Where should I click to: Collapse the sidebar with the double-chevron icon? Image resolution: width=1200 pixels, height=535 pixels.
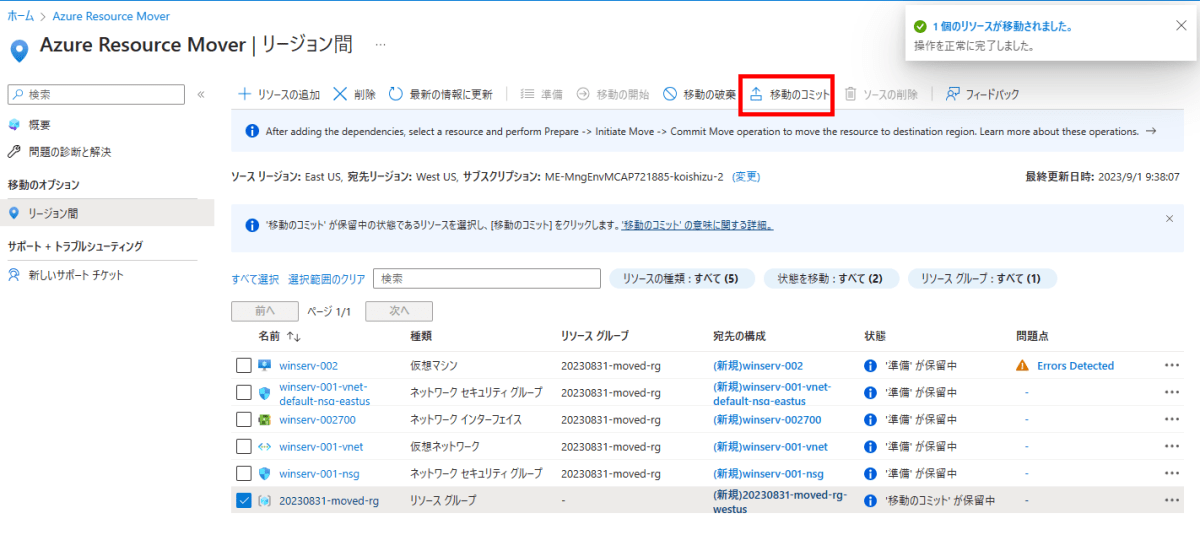point(201,94)
